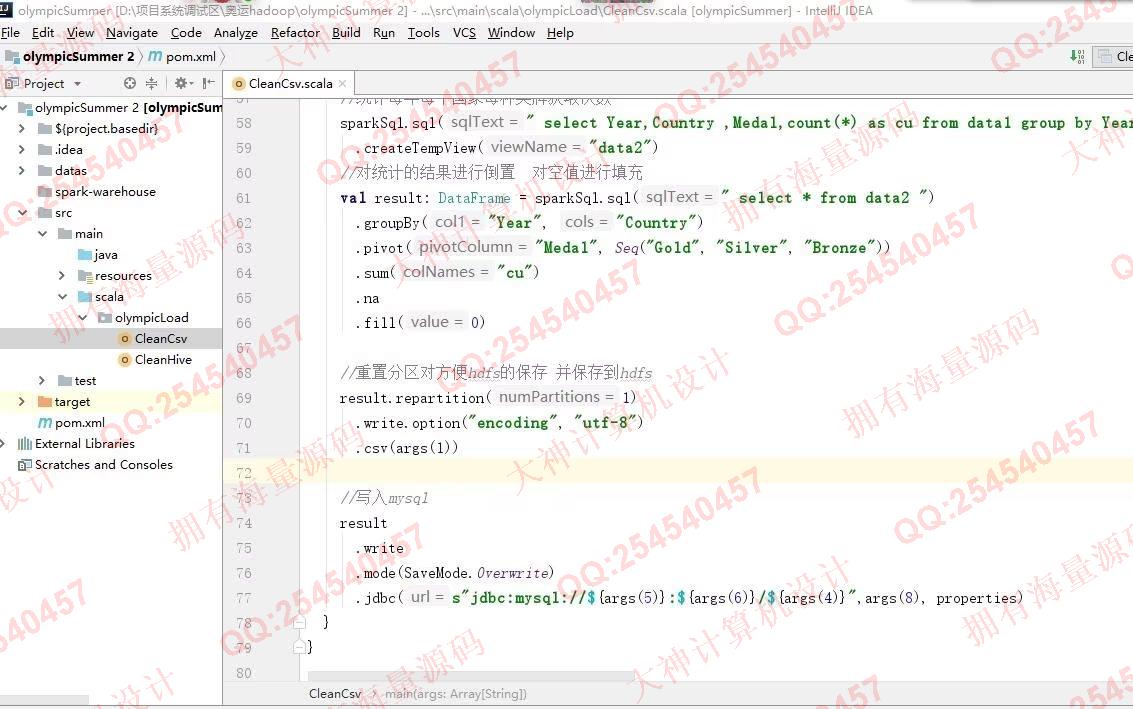
Task: Click line number 72 in the gutter
Action: point(244,473)
